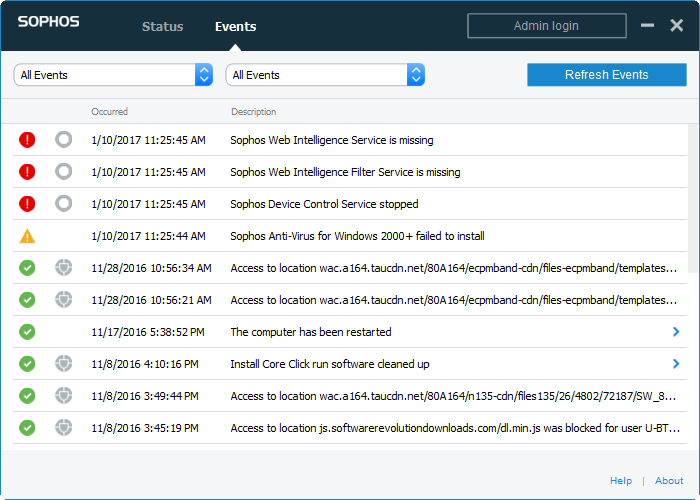This screenshot has height=500, width=700.
Task: Click gray shield icon beside 10:56:34 AM event
Action: coord(63,268)
